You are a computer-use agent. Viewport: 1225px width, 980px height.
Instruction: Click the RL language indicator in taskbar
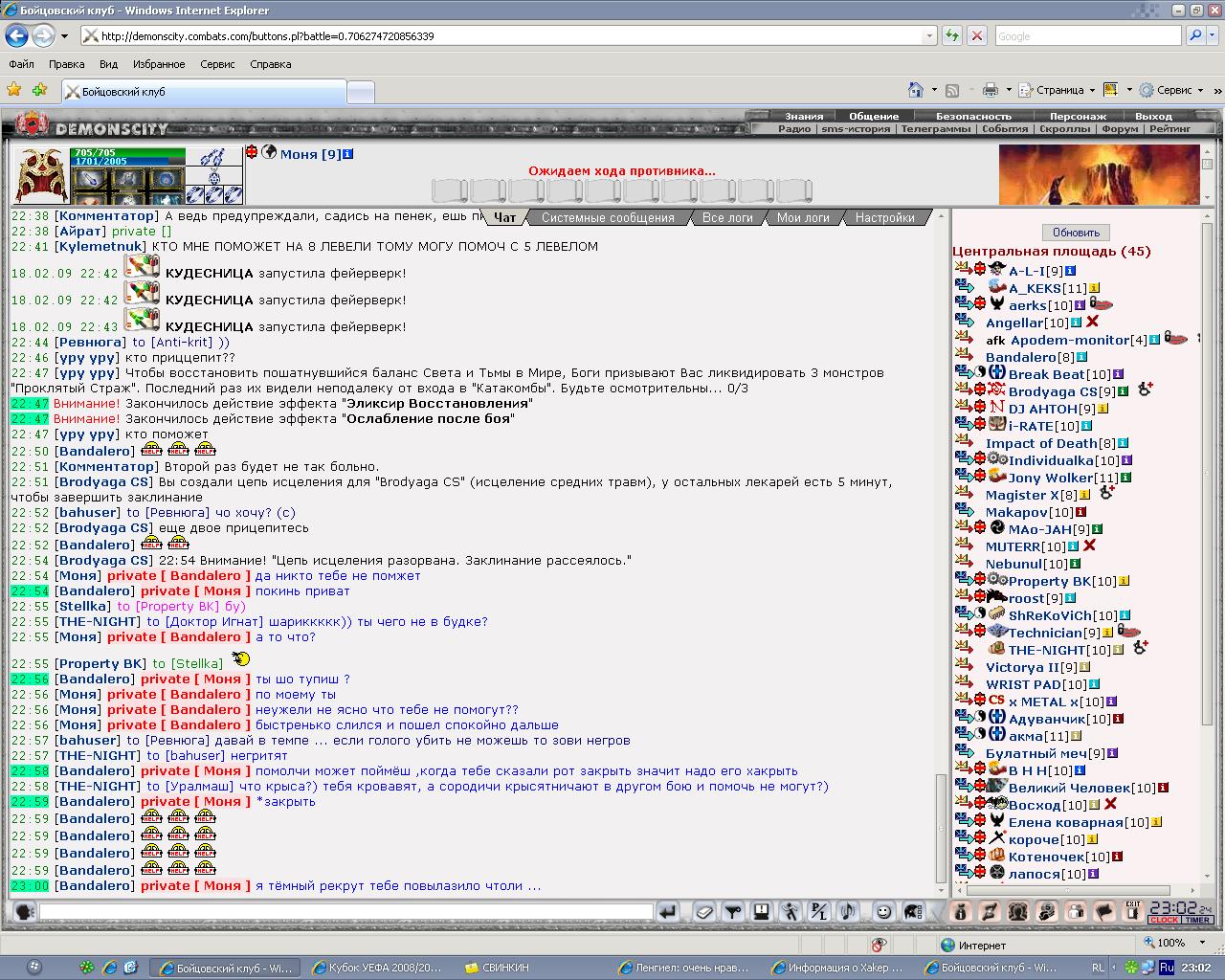coord(1098,968)
